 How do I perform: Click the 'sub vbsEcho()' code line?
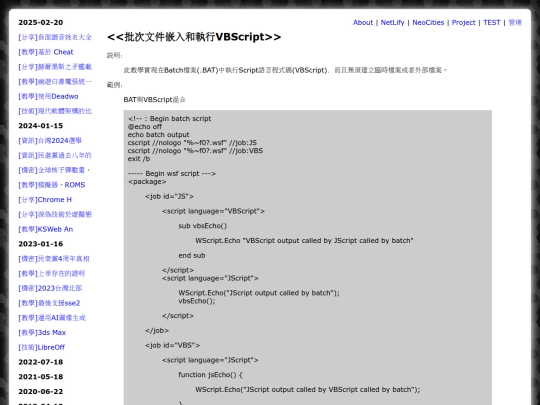tap(202, 226)
